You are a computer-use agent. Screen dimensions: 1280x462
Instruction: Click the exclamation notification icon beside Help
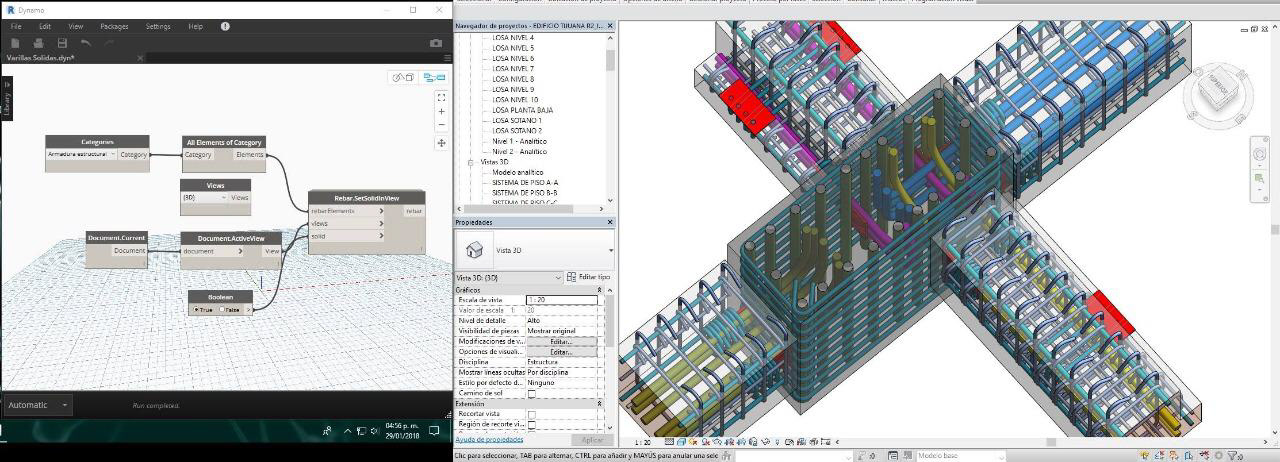(x=225, y=26)
